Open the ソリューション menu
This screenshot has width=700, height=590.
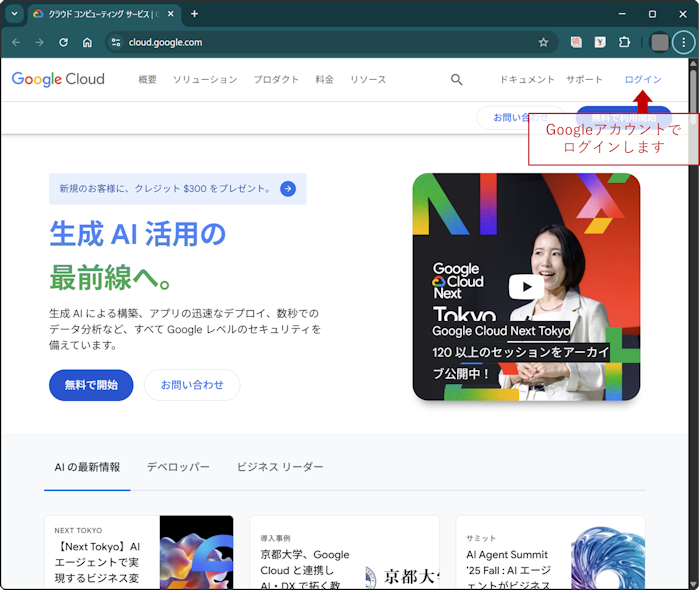click(x=204, y=80)
